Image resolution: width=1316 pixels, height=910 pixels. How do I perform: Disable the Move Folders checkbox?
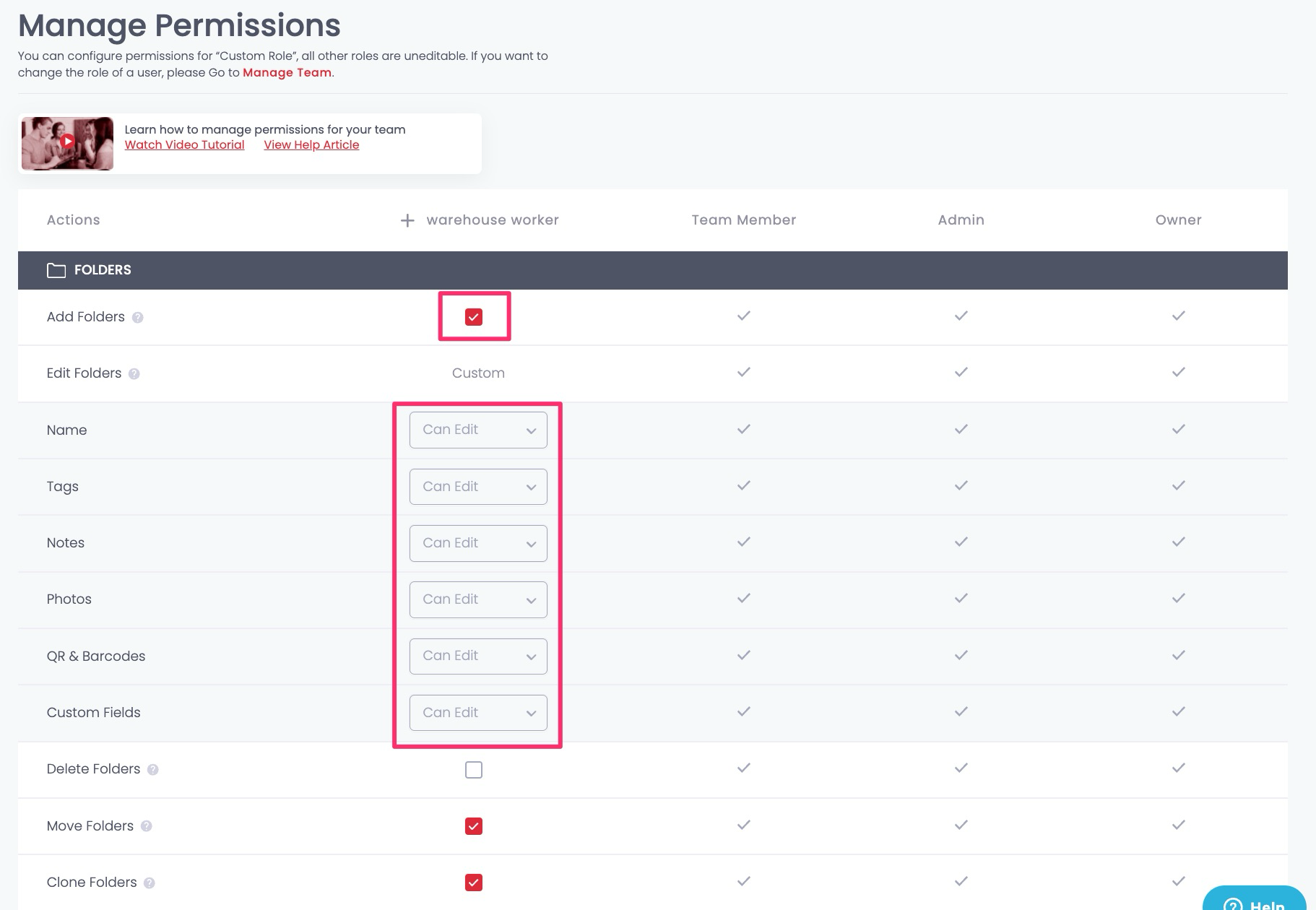coord(474,825)
